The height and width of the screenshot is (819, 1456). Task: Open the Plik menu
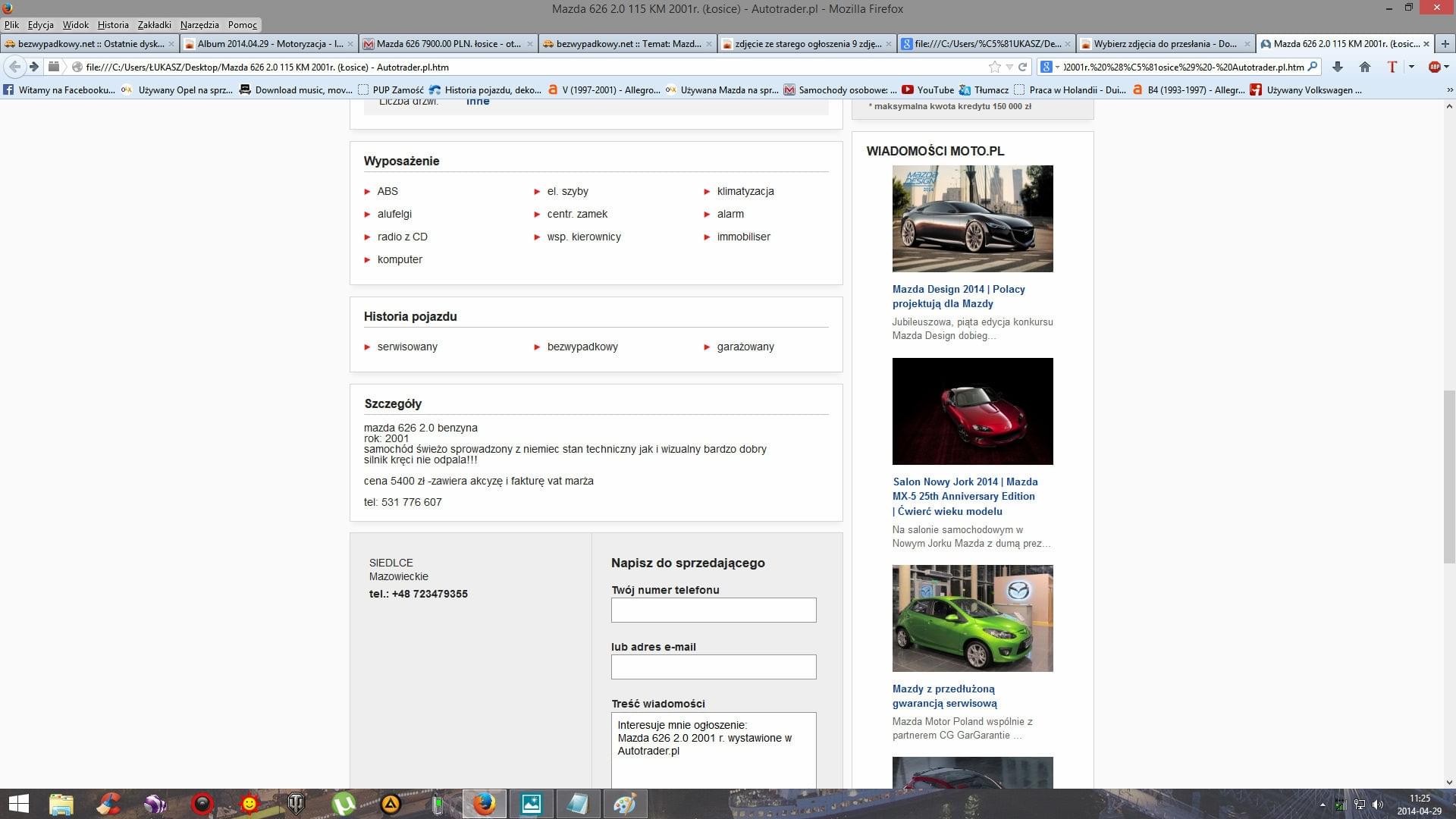pyautogui.click(x=11, y=25)
